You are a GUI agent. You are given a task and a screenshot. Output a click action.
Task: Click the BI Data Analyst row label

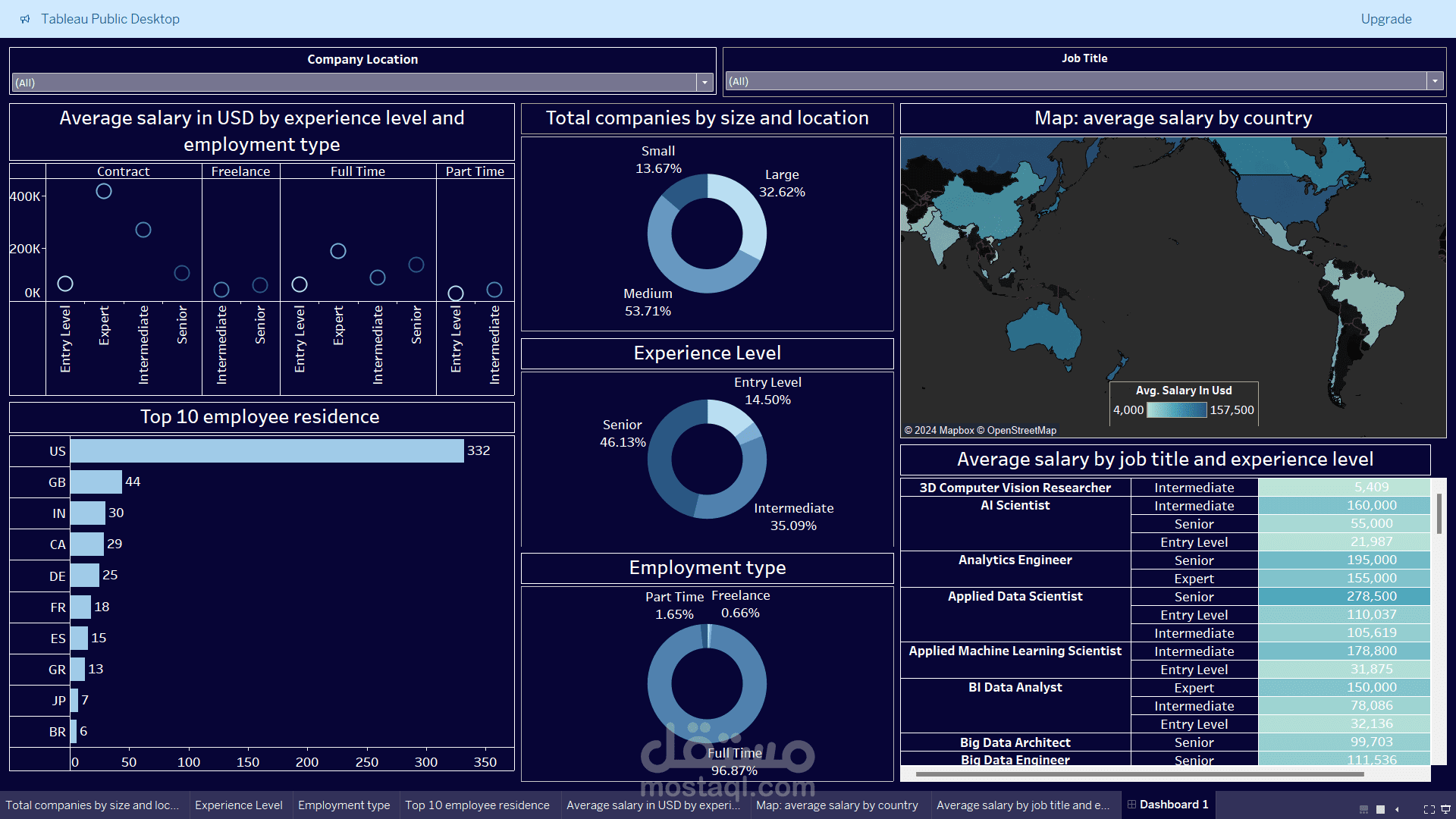point(1015,687)
